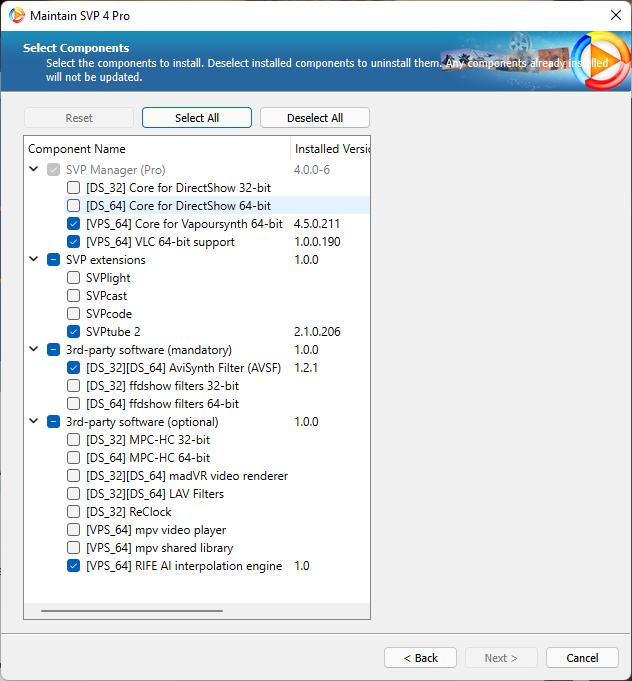Check madVR video renderer

coord(73,476)
